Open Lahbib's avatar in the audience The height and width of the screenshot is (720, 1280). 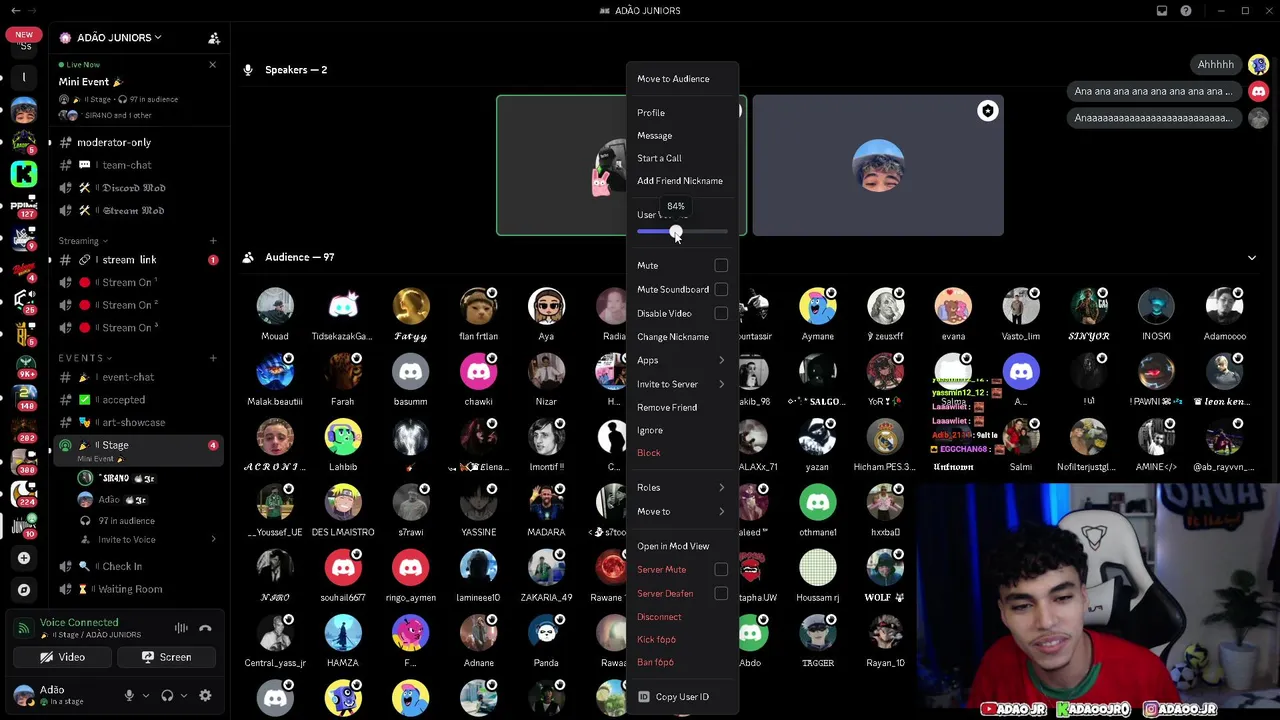click(x=343, y=438)
